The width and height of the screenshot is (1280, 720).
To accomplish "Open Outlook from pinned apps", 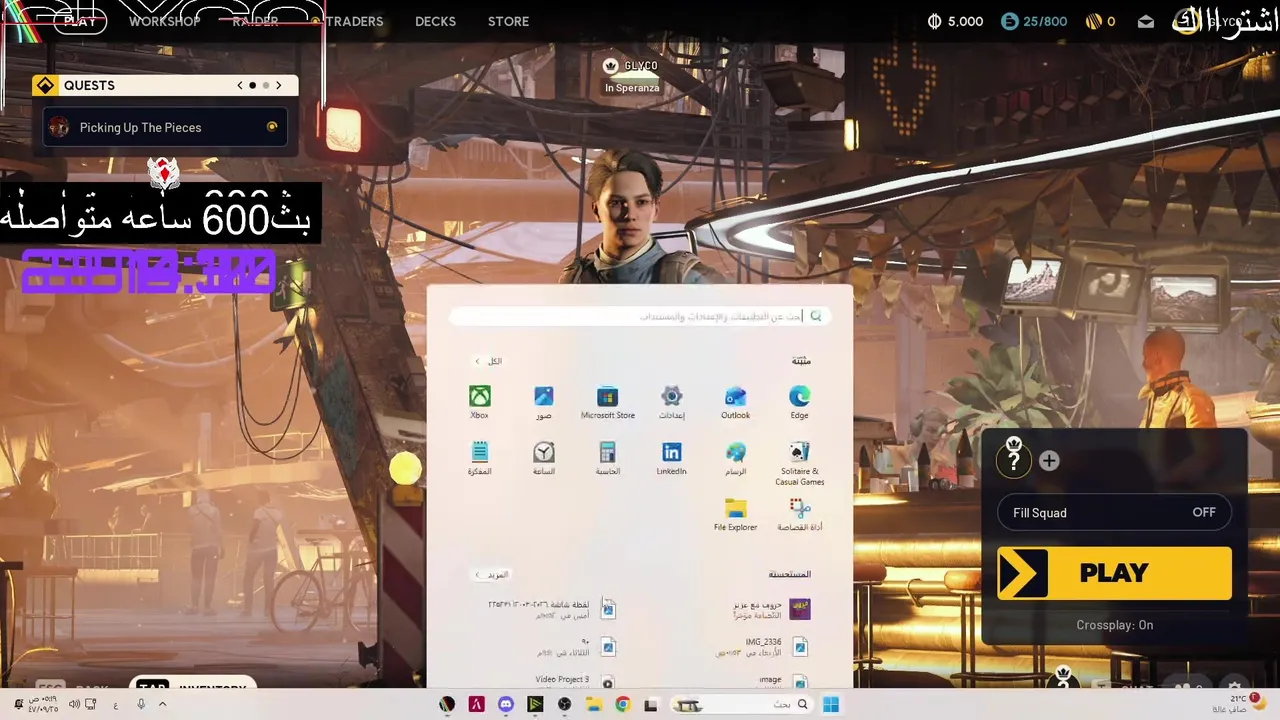I will [x=735, y=402].
